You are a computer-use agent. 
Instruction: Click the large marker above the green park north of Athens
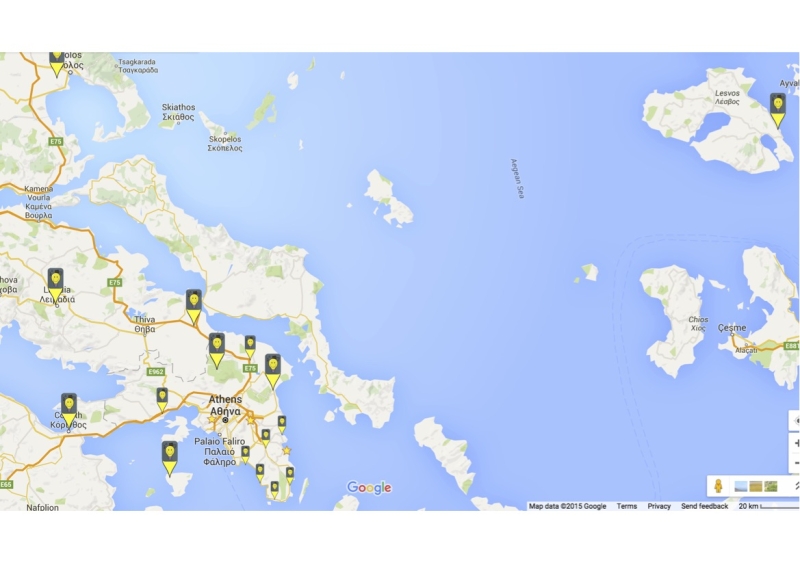coord(217,350)
